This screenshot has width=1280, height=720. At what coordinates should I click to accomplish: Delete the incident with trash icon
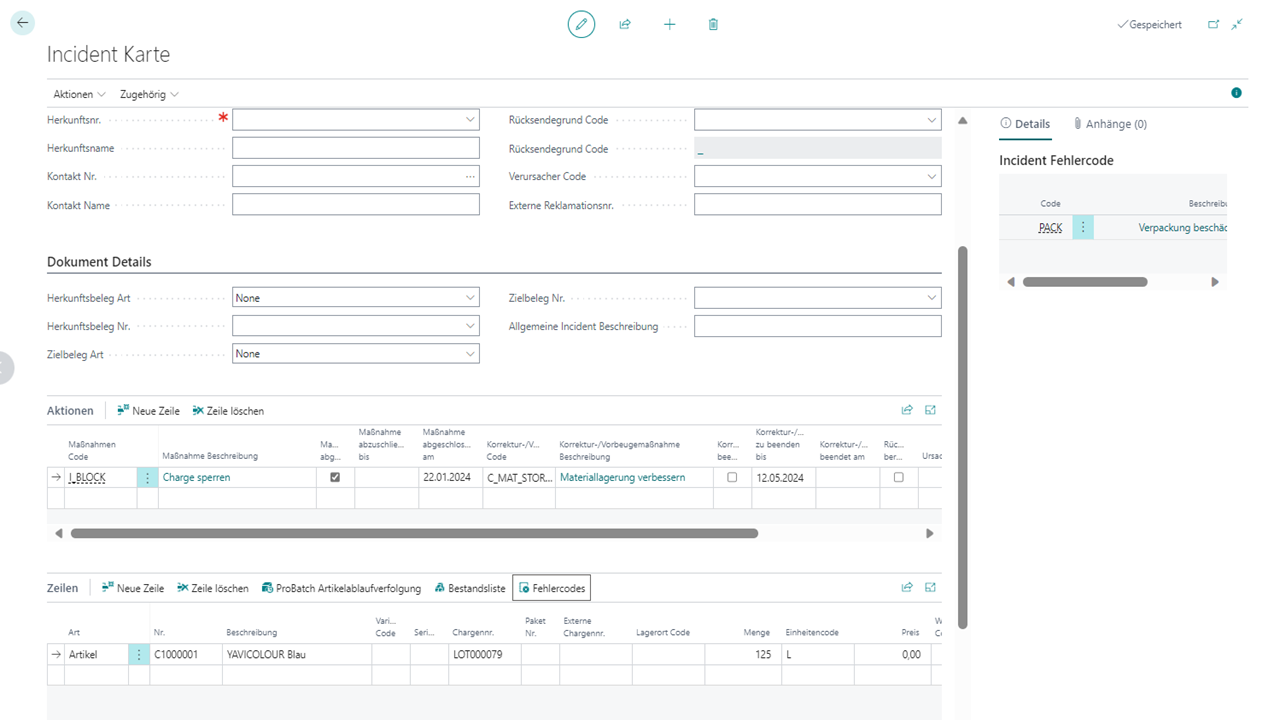point(713,24)
